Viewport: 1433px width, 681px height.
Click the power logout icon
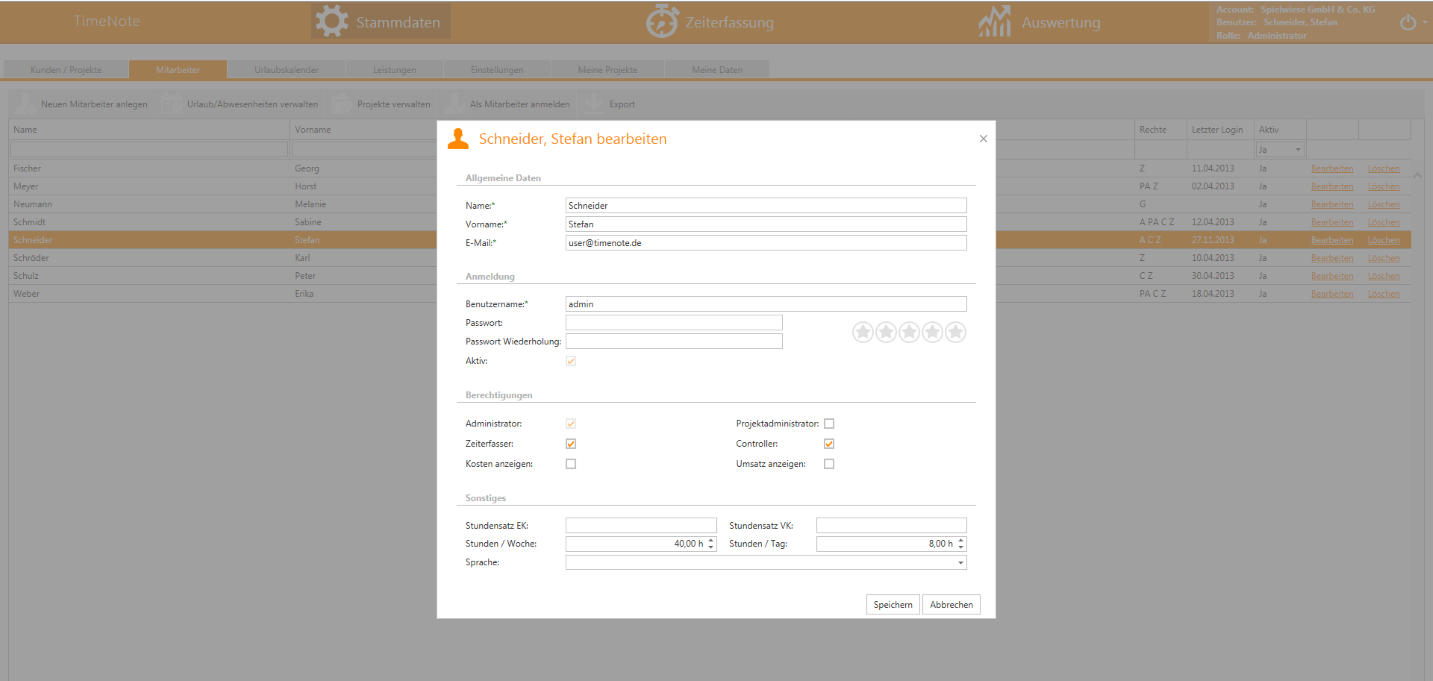point(1408,22)
